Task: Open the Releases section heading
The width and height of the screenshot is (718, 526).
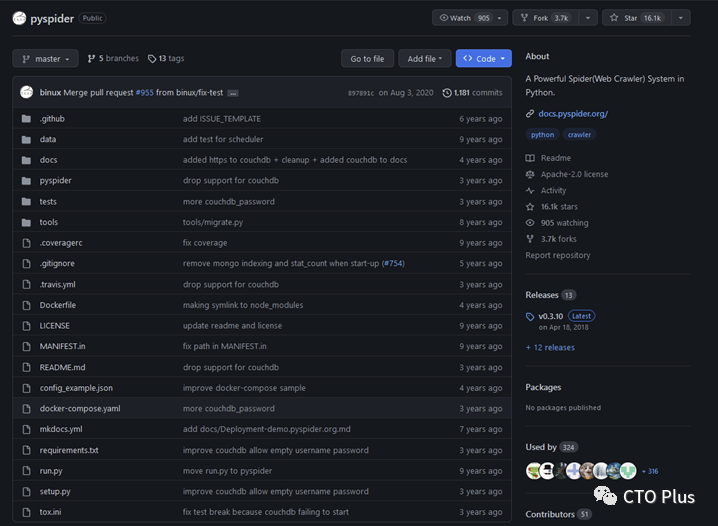Action: [542, 295]
